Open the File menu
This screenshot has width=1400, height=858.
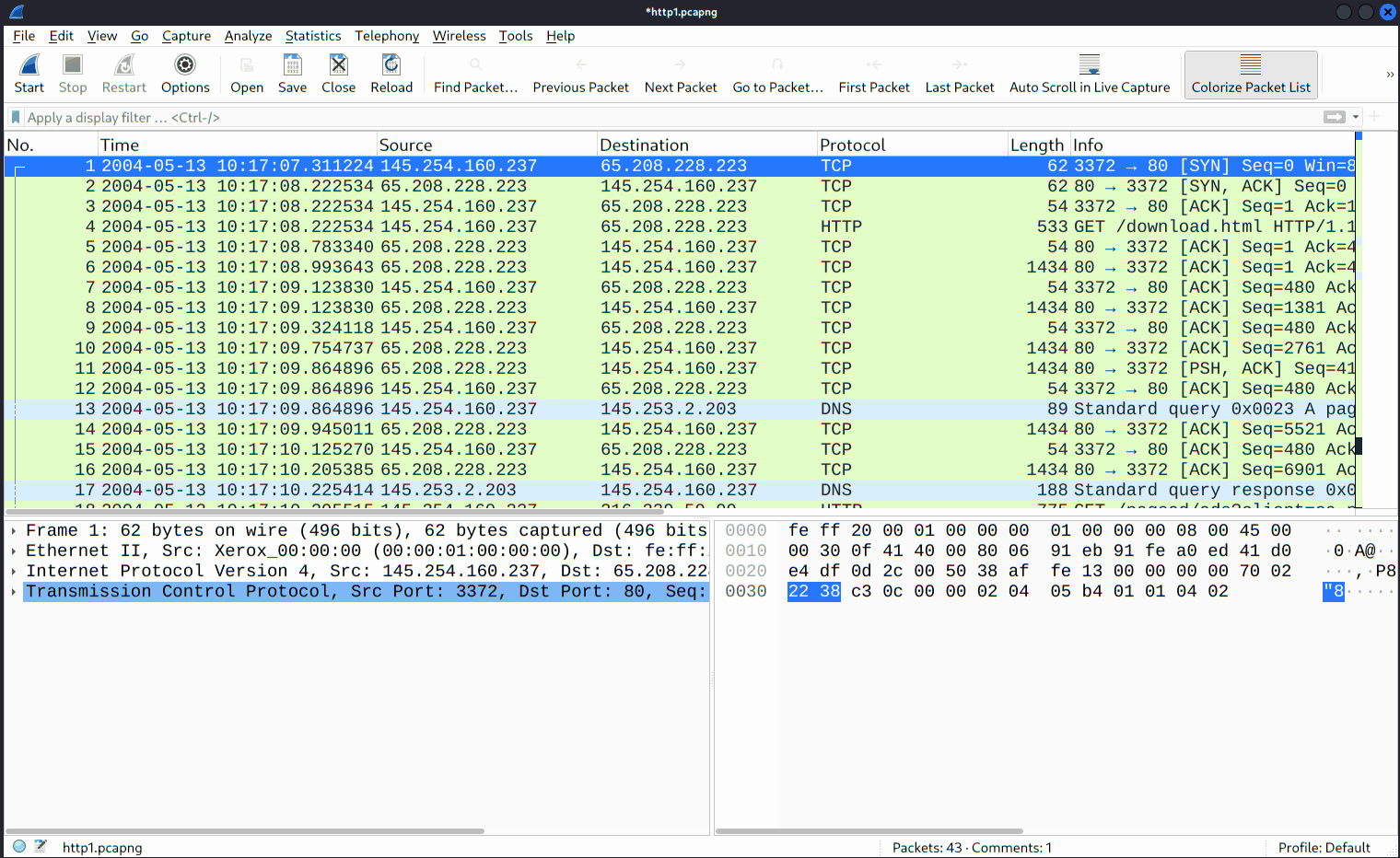pyautogui.click(x=24, y=36)
